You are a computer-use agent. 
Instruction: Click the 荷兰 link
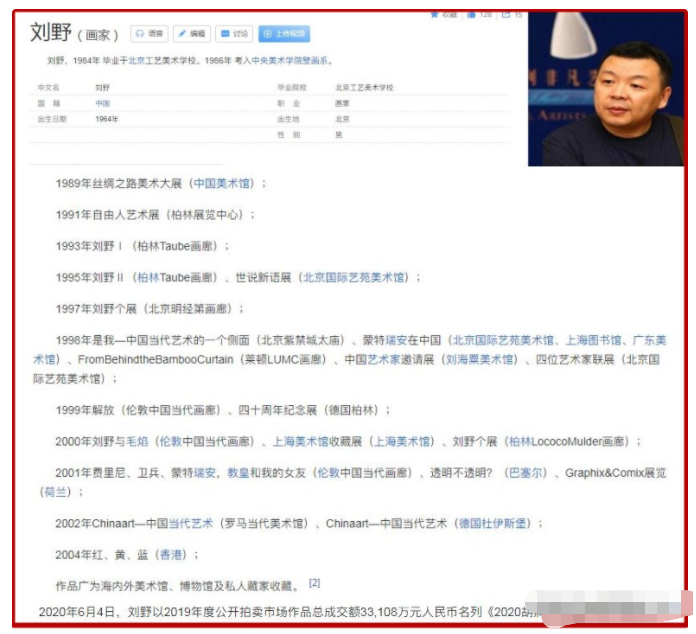[x=55, y=492]
